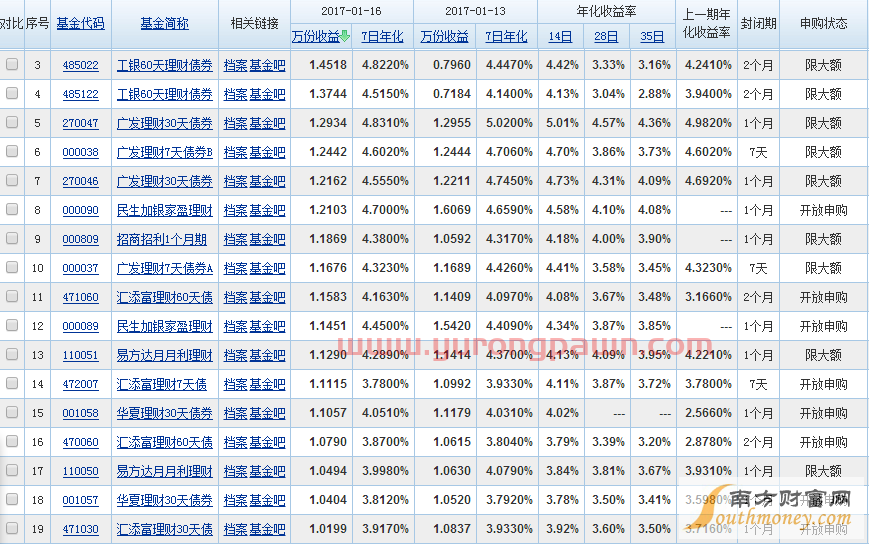The image size is (869, 544).
Task: Sort by 28日 annualized yield
Action: pyautogui.click(x=606, y=37)
